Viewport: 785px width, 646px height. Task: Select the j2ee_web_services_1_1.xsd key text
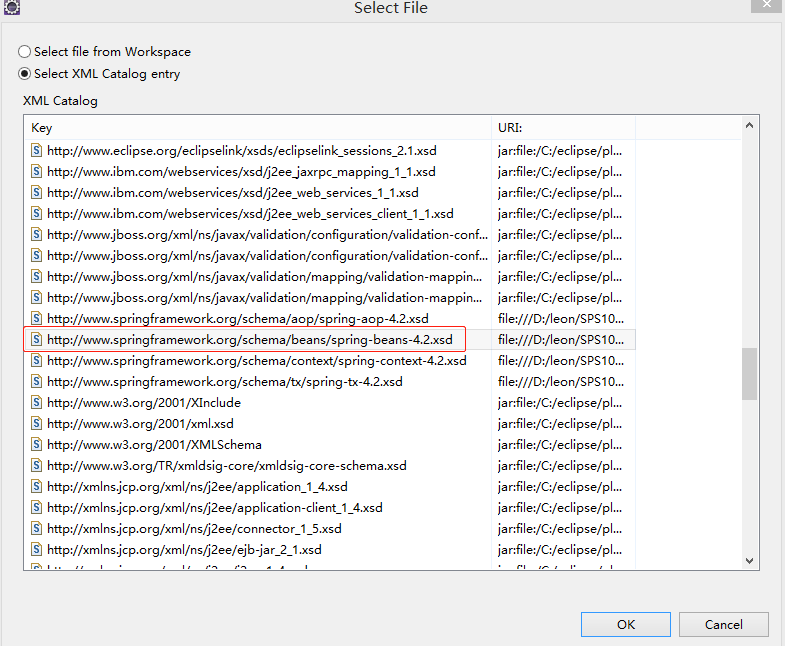pos(233,193)
